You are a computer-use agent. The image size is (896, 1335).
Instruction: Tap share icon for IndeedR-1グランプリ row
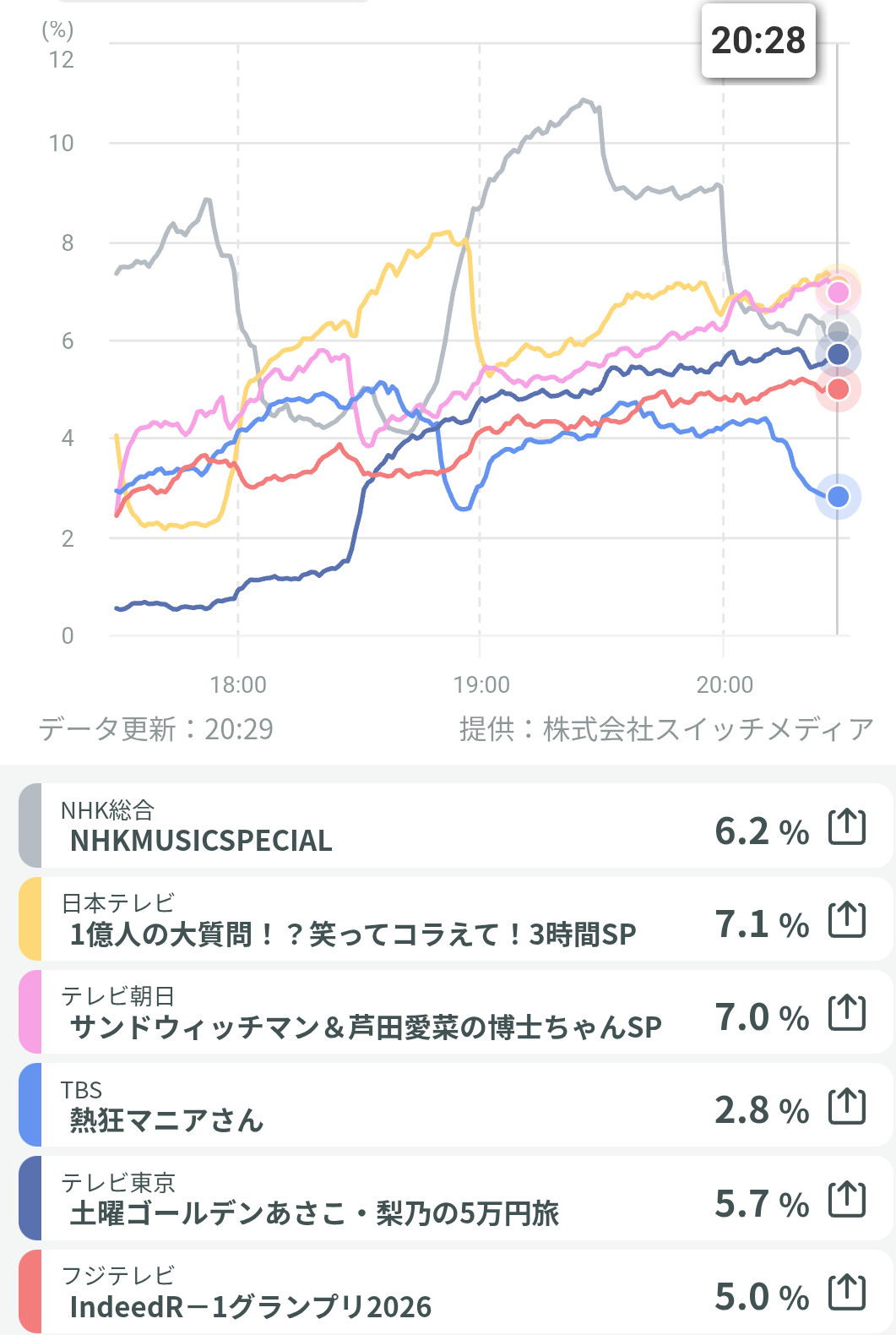[x=847, y=1293]
